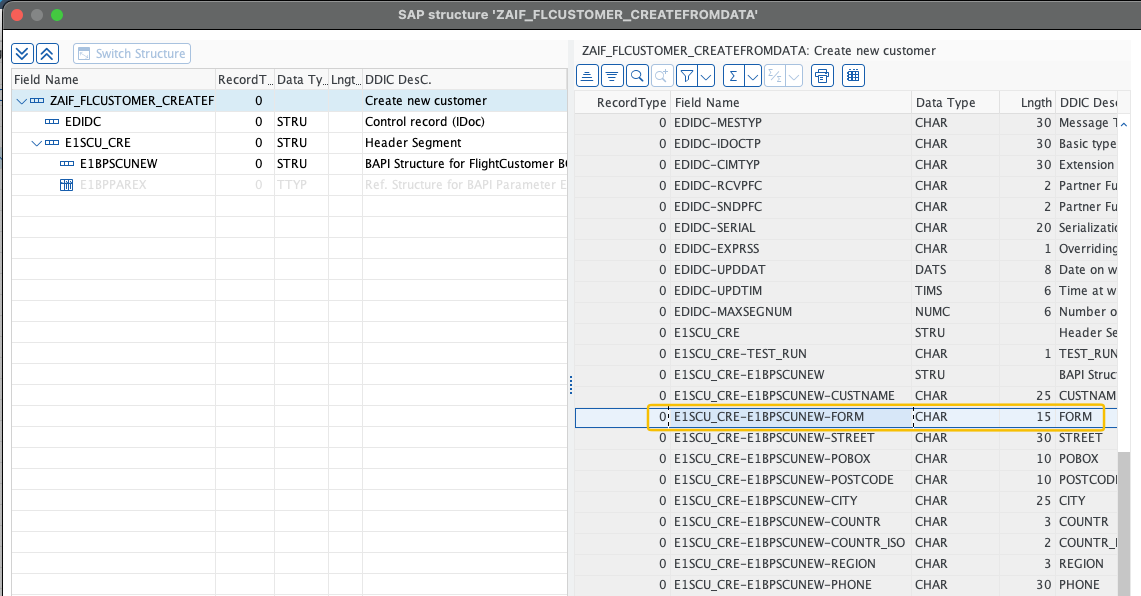Click the Total sigma icon
The width and height of the screenshot is (1141, 596).
[734, 76]
